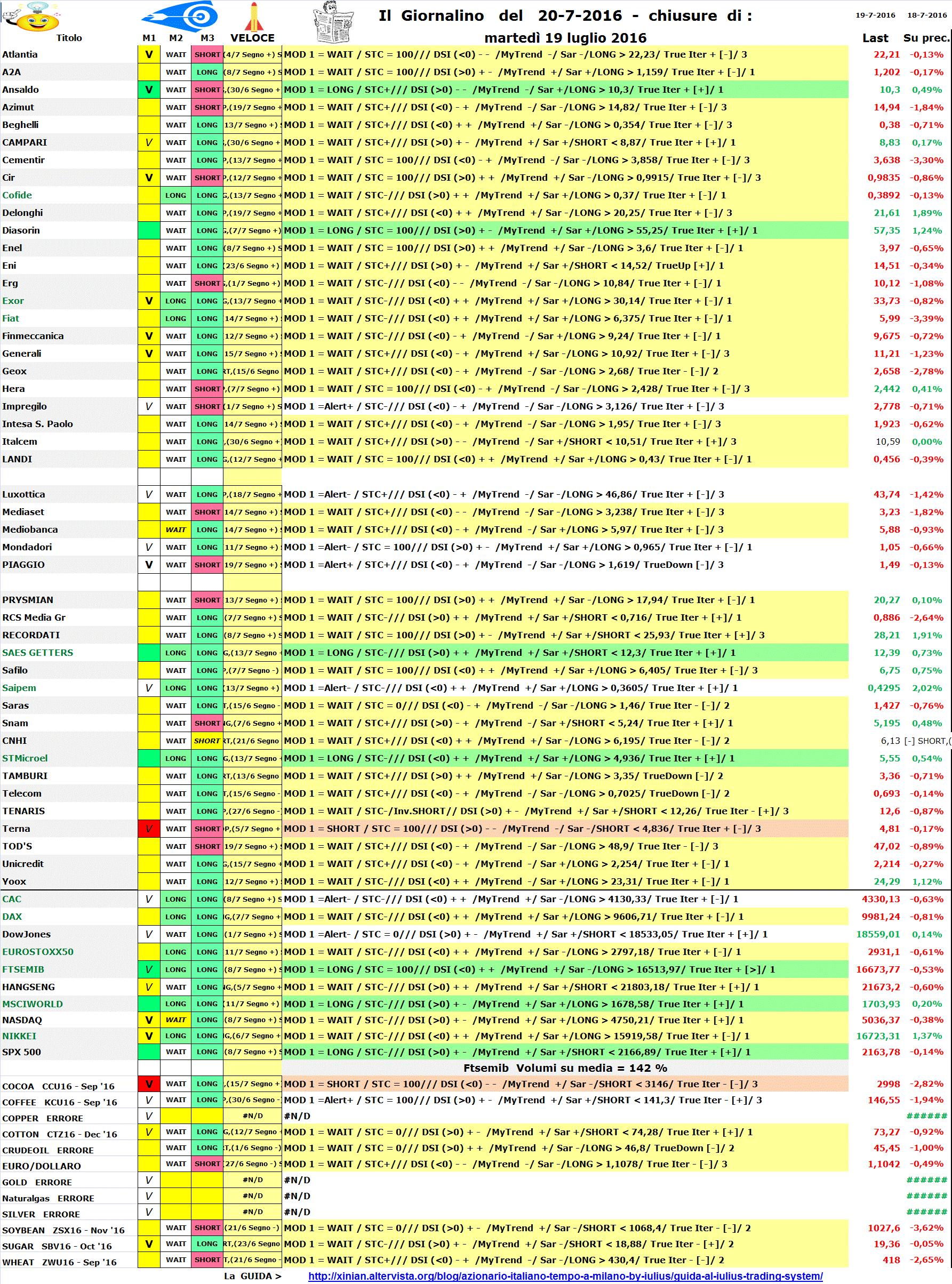Click the GOLD ERRORE row title
This screenshot has width=952, height=1284.
coord(37,1183)
